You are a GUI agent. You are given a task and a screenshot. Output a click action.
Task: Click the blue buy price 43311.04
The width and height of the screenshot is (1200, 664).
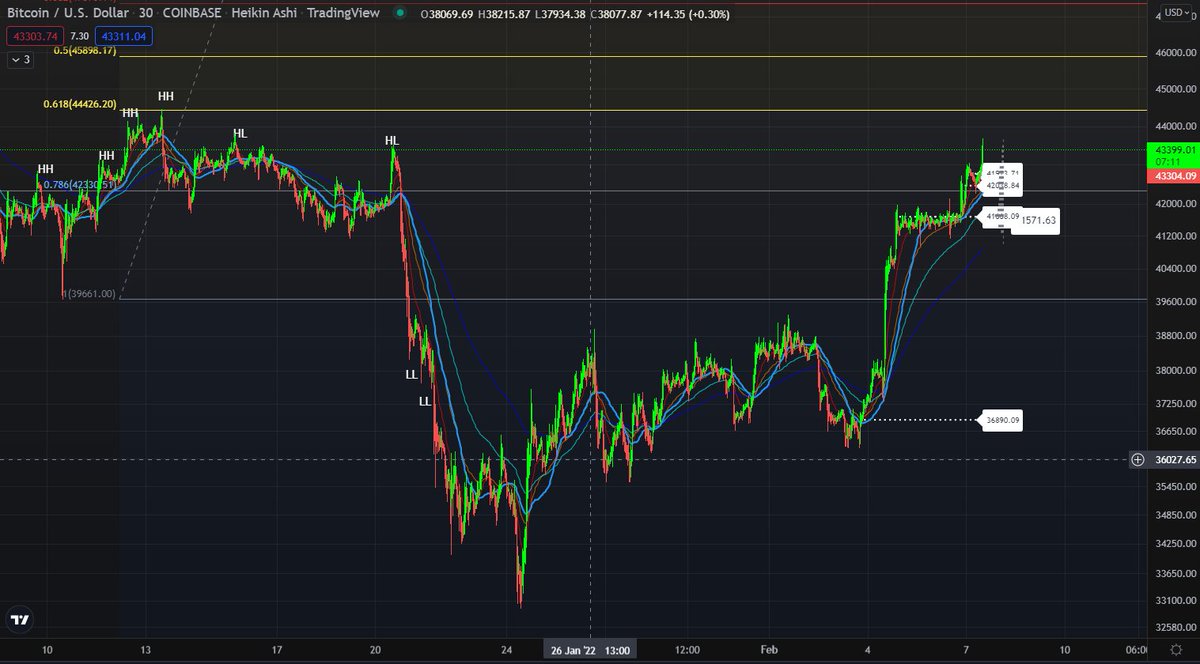click(x=124, y=35)
